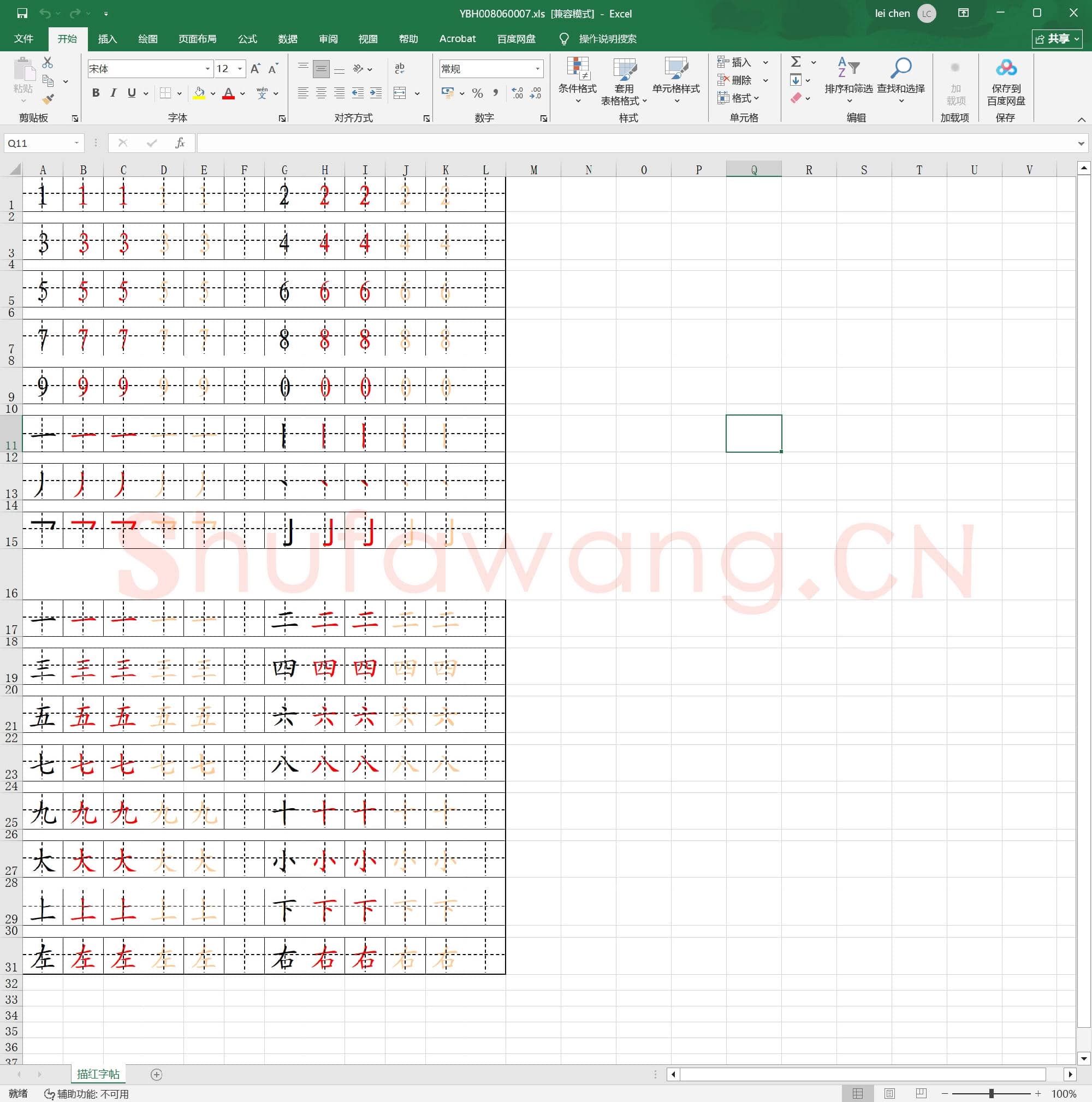Add a new worksheet with plus button
The image size is (1092, 1102).
coord(156,1074)
